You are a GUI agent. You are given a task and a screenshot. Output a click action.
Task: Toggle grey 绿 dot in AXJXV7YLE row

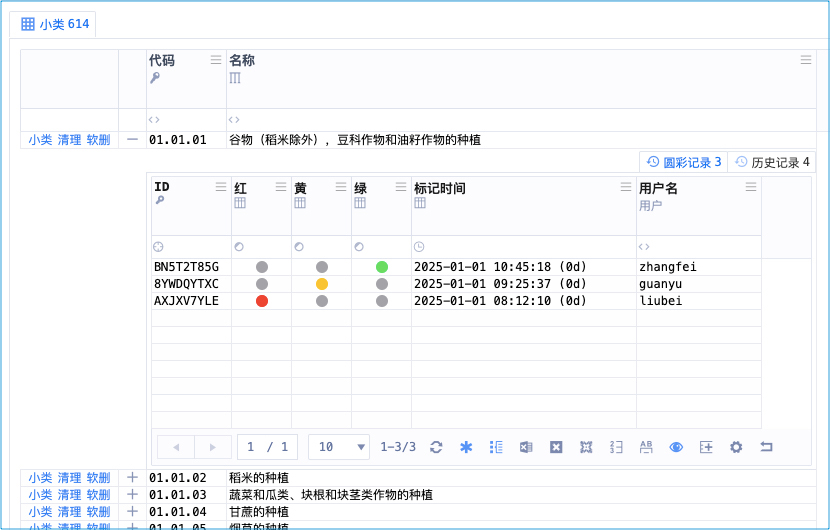(x=382, y=301)
